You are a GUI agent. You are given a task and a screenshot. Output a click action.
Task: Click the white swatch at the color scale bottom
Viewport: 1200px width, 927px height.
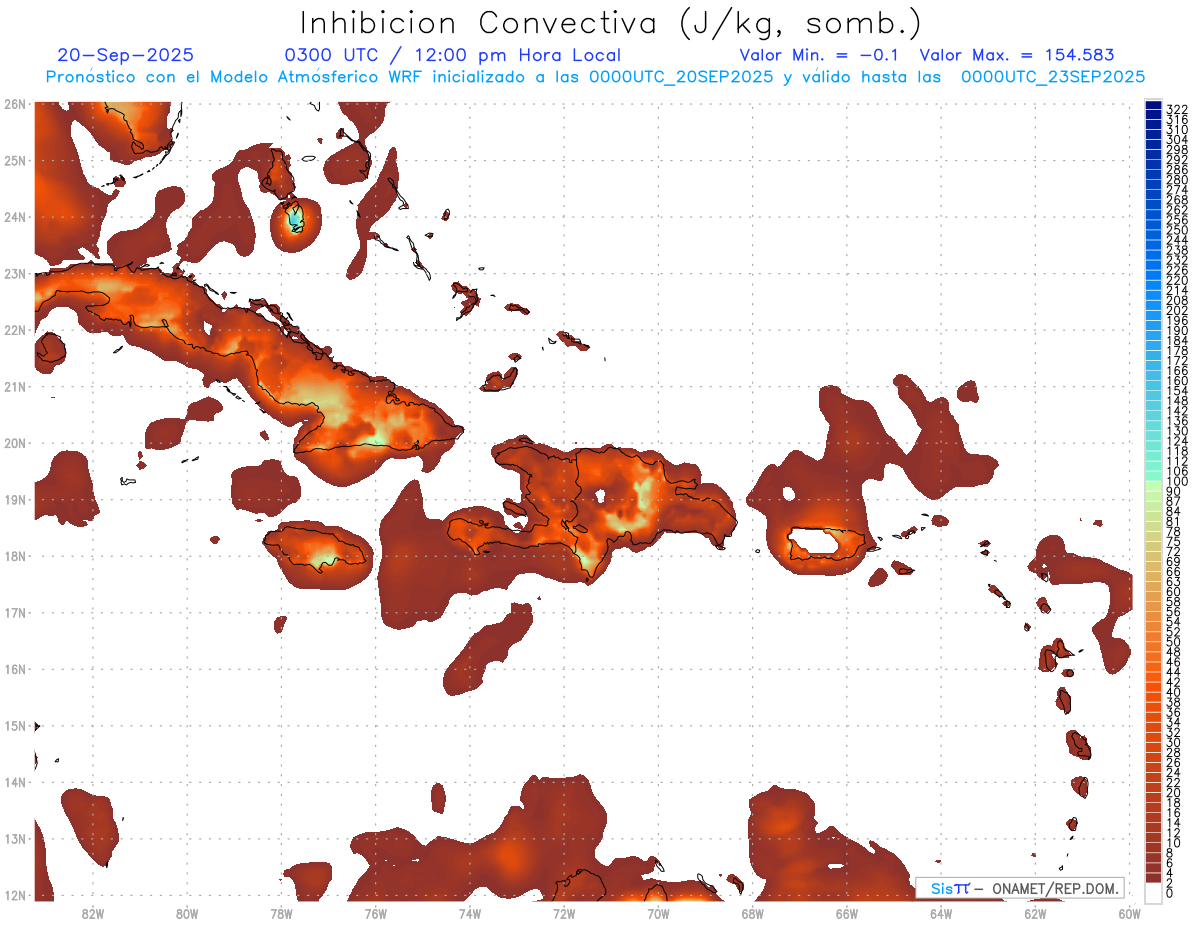(1154, 892)
